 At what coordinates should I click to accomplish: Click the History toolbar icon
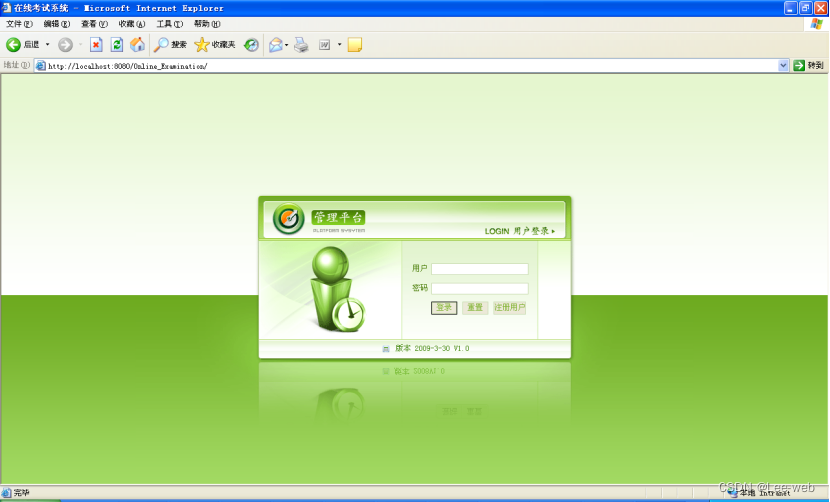251,45
